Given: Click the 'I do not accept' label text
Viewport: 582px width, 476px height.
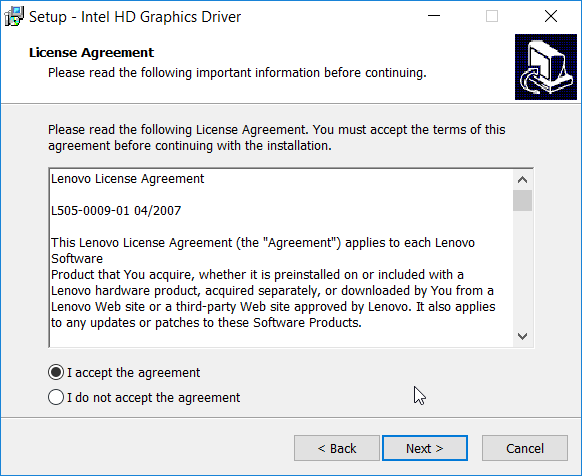Looking at the screenshot, I should 154,398.
